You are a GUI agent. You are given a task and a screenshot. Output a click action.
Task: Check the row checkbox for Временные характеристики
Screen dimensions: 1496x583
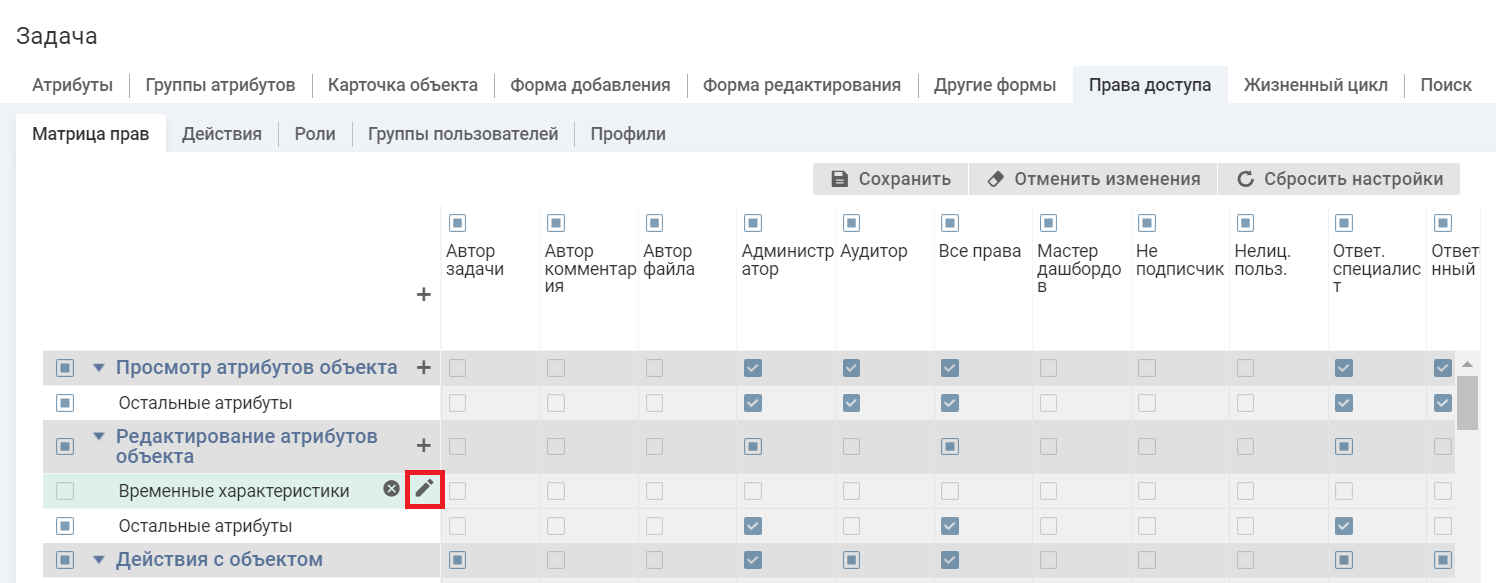[x=65, y=491]
